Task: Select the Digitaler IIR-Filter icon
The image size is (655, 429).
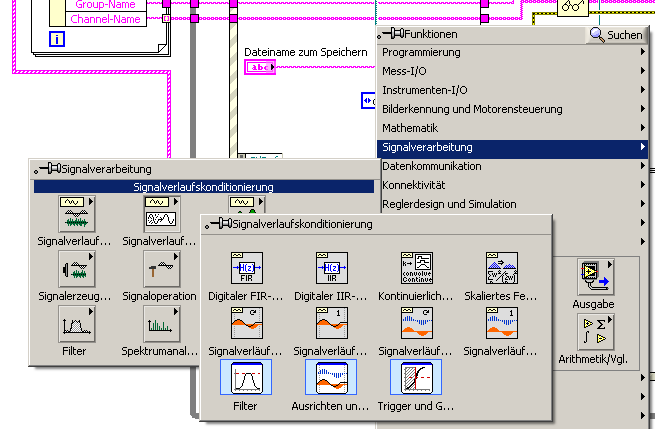Action: point(332,268)
